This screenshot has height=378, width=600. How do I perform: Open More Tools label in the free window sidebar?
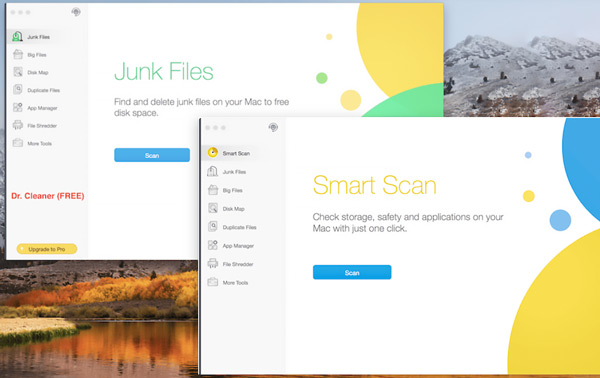pos(39,143)
